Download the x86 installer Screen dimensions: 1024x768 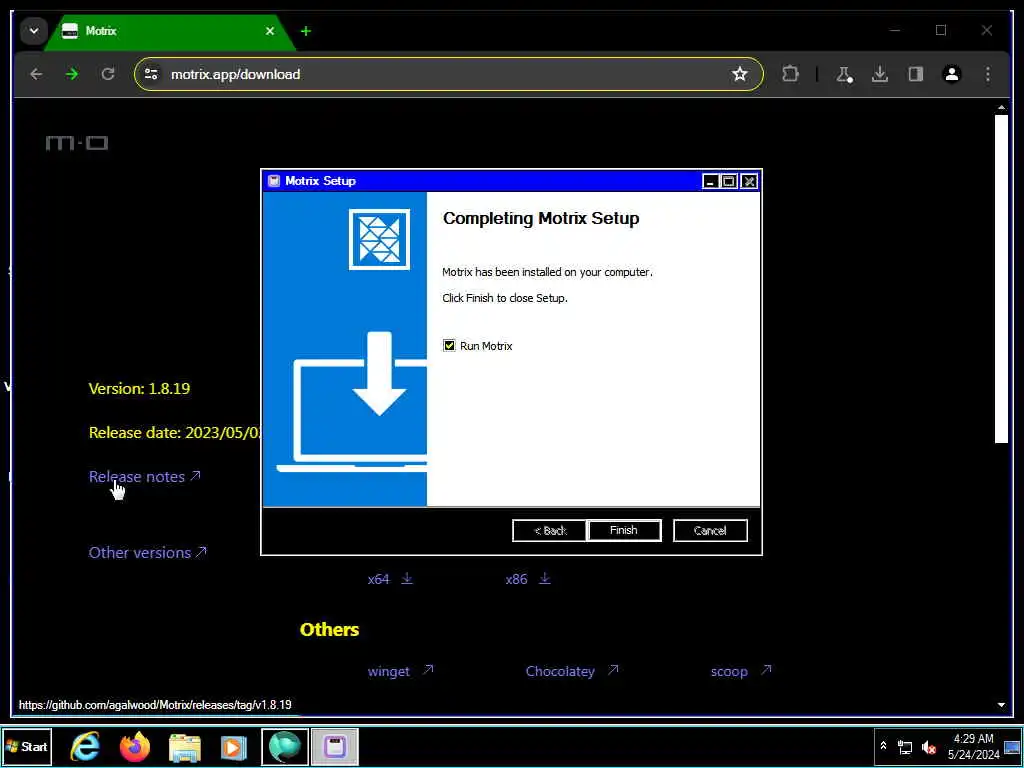(x=528, y=579)
